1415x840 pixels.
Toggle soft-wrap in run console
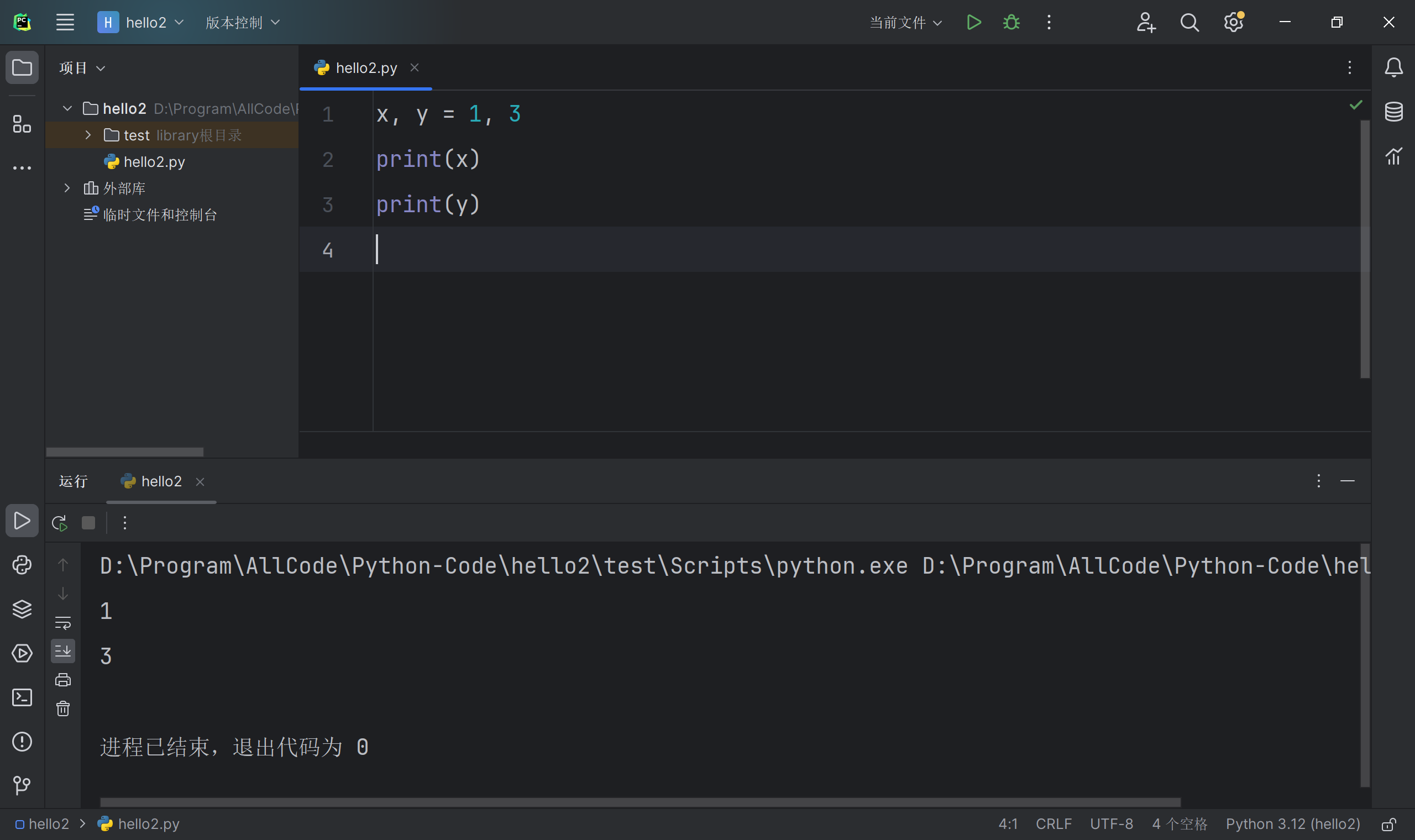63,623
